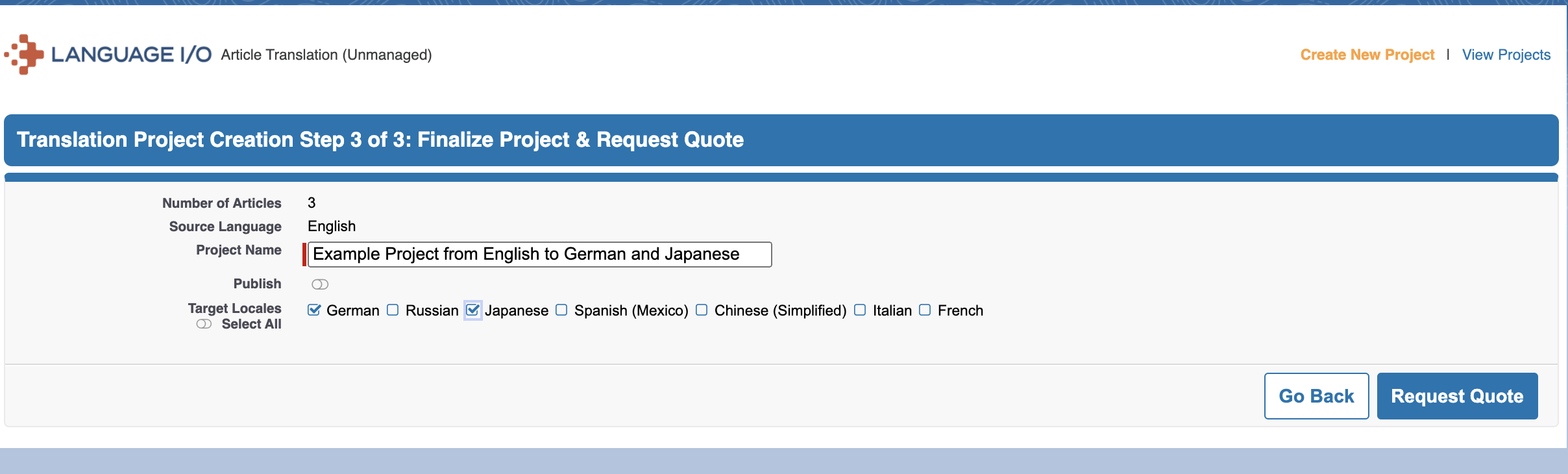Viewport: 1568px width, 474px height.
Task: Enable the Select All locales toggle
Action: click(x=204, y=324)
